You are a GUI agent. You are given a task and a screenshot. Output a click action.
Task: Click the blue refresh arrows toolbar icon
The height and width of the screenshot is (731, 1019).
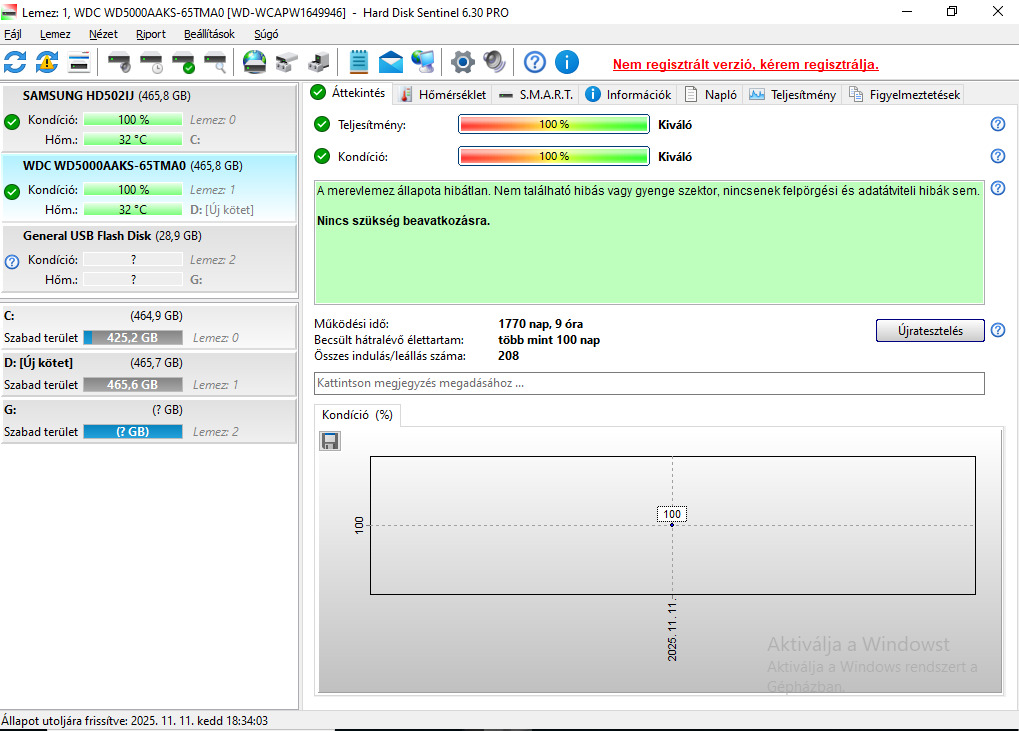point(16,62)
